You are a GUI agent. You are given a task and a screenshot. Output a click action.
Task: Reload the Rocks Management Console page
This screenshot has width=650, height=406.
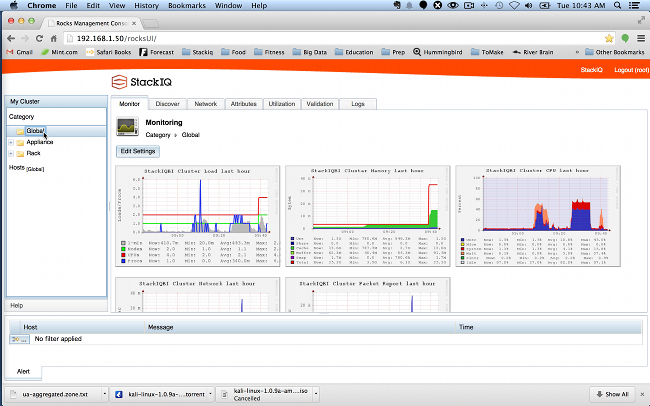pos(39,39)
